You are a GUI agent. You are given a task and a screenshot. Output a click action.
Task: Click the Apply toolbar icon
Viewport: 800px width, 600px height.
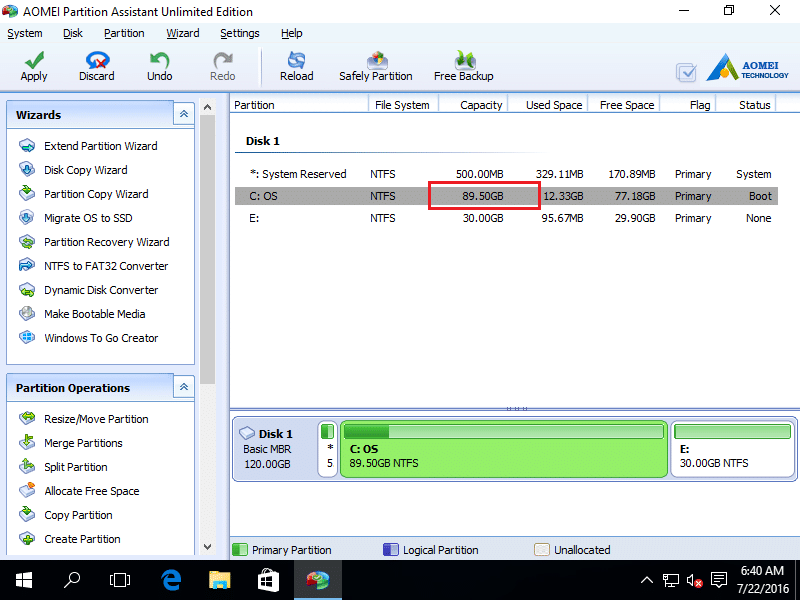tap(33, 66)
